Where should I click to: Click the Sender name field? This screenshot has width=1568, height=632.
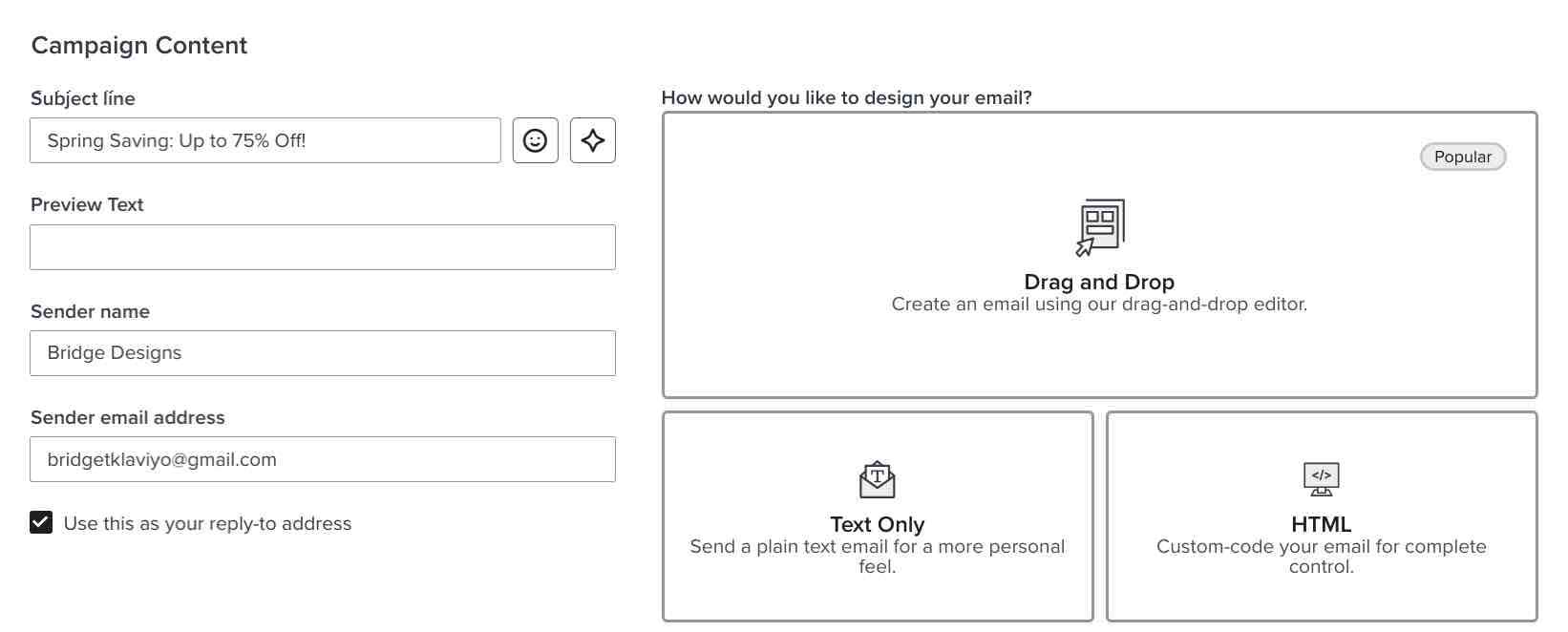click(x=323, y=353)
